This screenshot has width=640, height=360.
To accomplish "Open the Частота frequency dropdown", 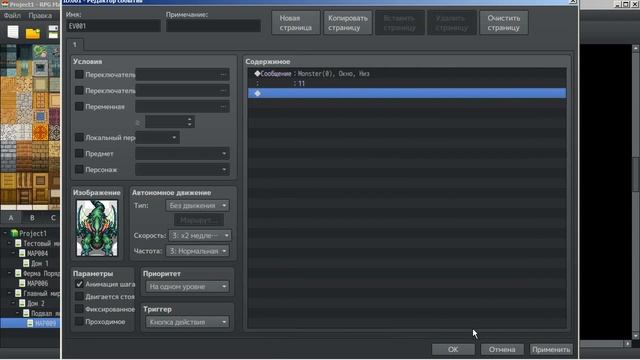I will click(197, 251).
